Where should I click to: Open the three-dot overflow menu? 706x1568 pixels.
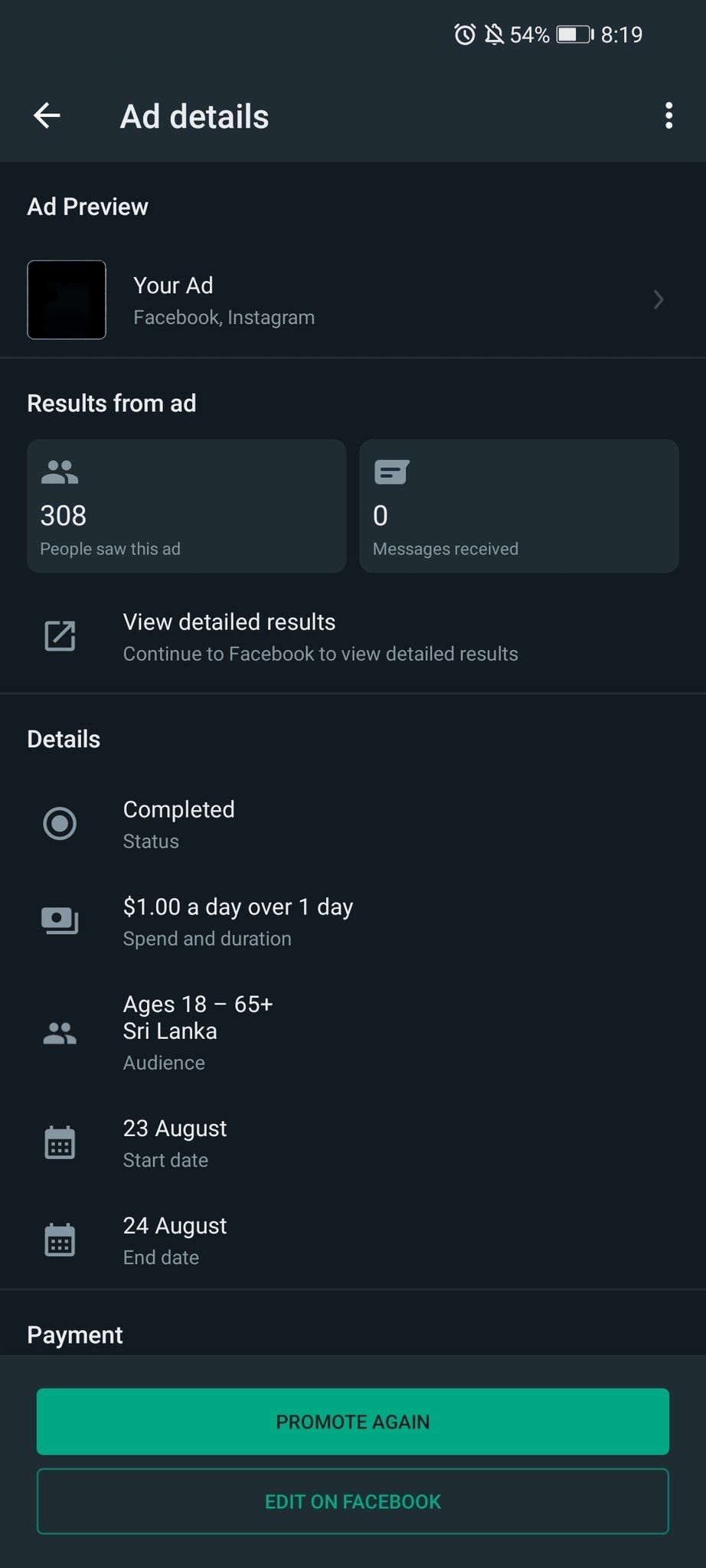click(668, 116)
